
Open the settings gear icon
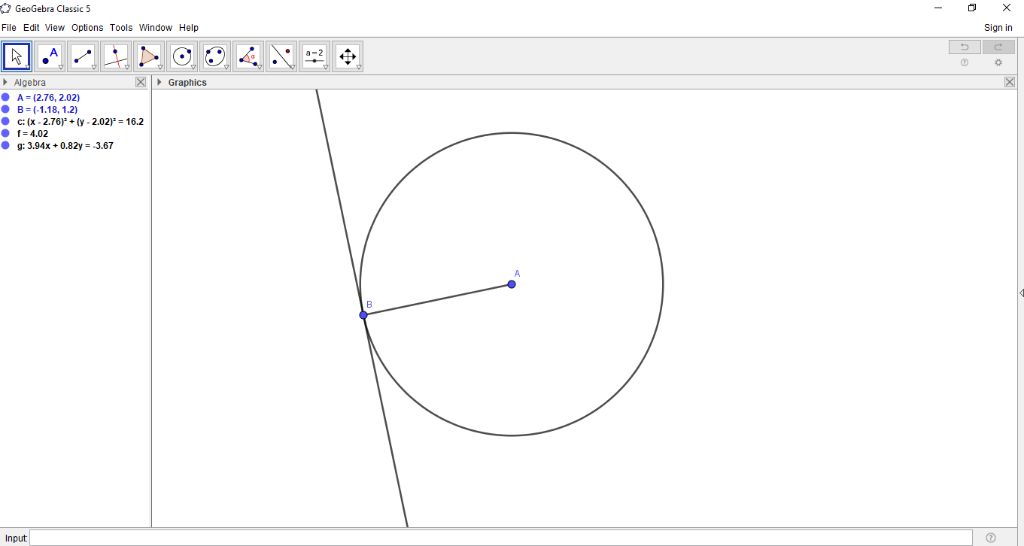click(x=999, y=63)
